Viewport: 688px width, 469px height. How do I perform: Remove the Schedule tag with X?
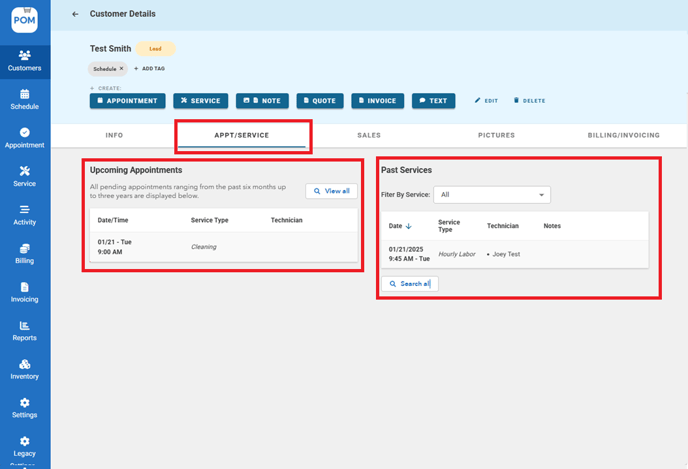122,69
